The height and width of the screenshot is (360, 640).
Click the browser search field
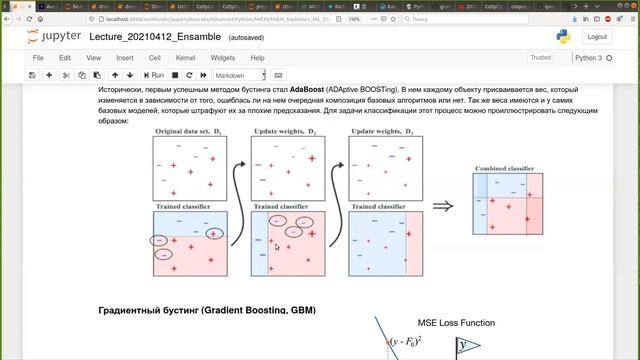click(465, 19)
